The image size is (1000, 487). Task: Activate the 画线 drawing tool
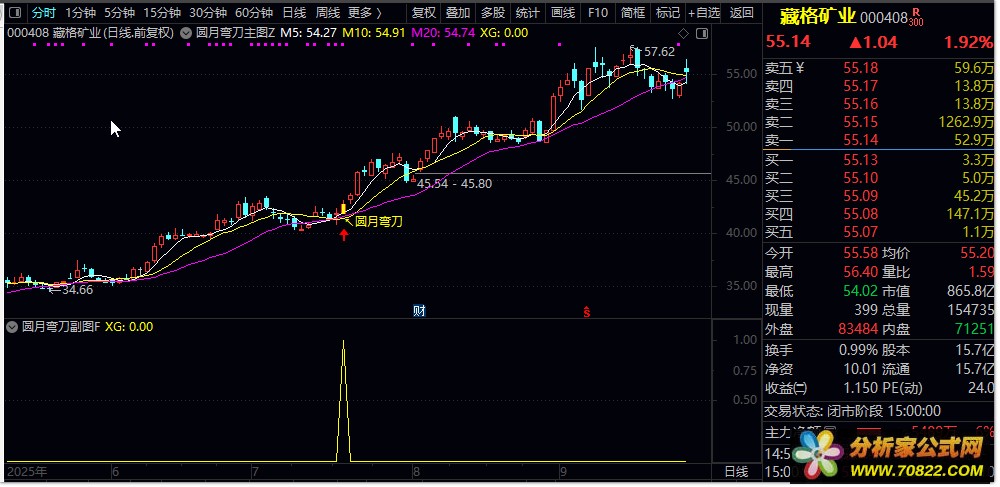(x=562, y=12)
